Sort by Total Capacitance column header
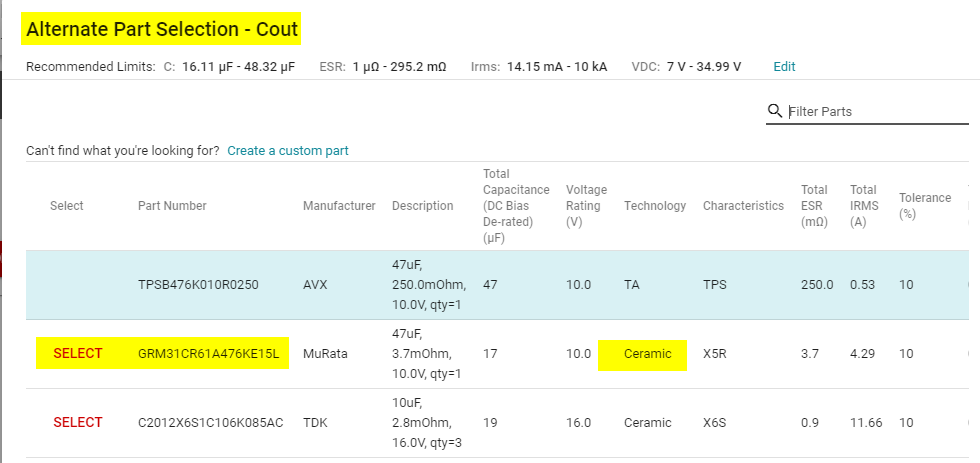The height and width of the screenshot is (463, 980). pyautogui.click(x=516, y=206)
